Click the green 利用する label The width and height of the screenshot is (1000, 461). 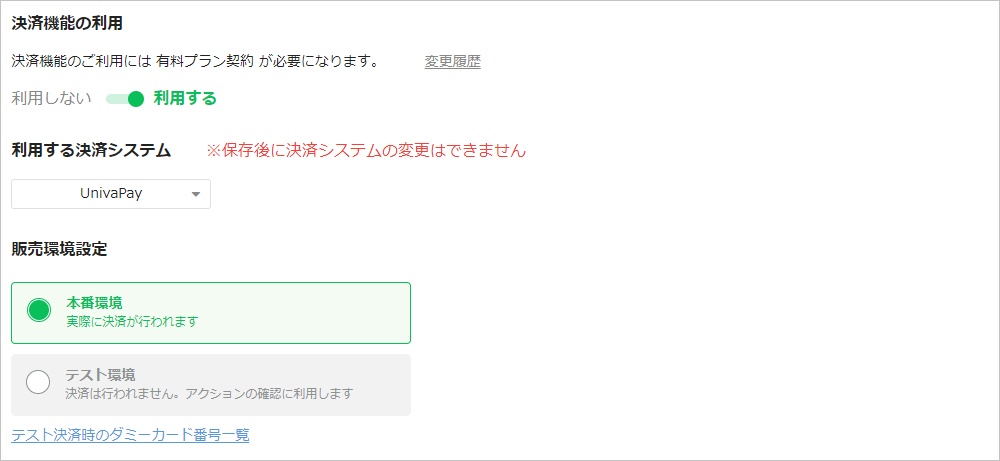pos(185,99)
